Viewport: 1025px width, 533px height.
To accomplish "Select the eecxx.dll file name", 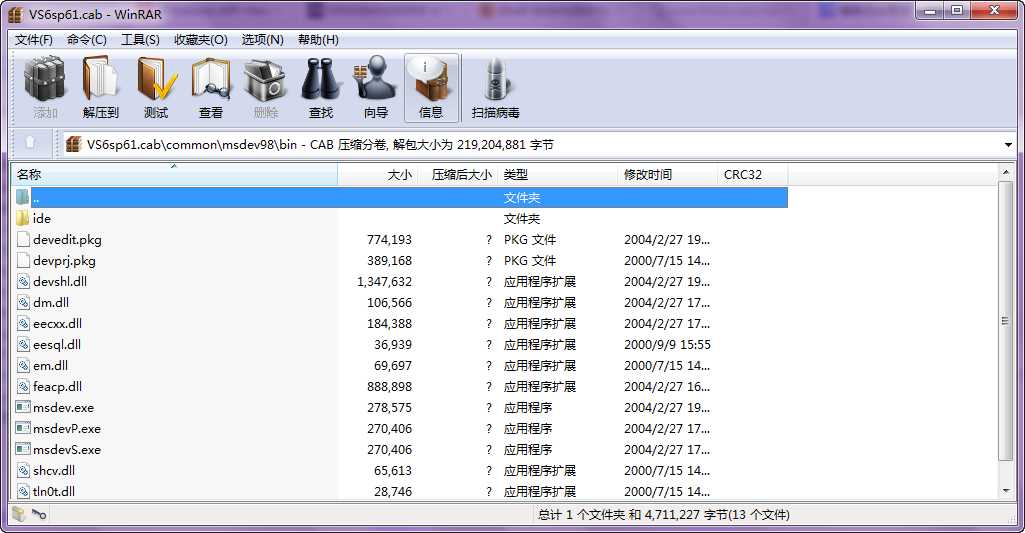I will (58, 323).
